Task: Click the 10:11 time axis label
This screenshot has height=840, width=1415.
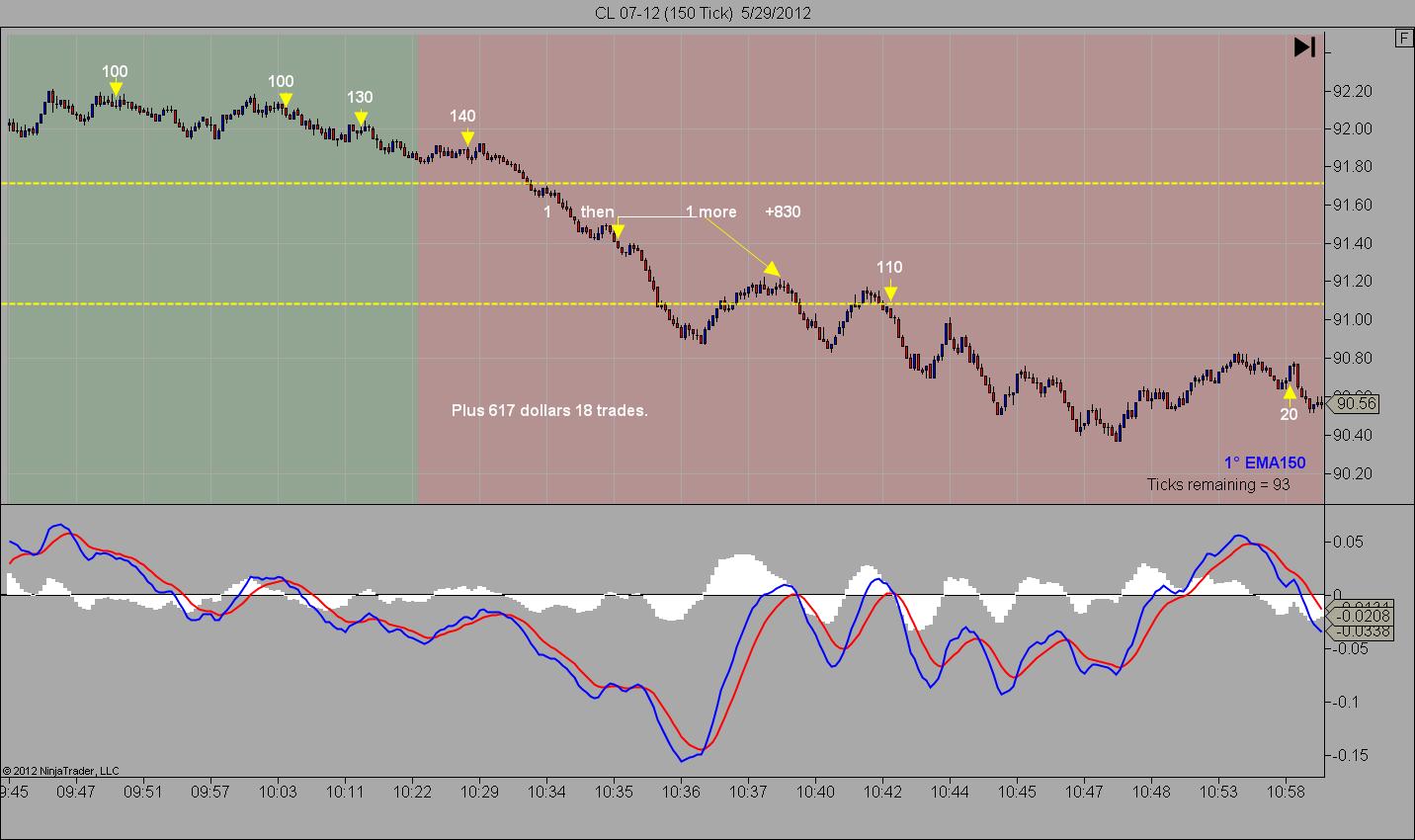Action: [x=345, y=792]
